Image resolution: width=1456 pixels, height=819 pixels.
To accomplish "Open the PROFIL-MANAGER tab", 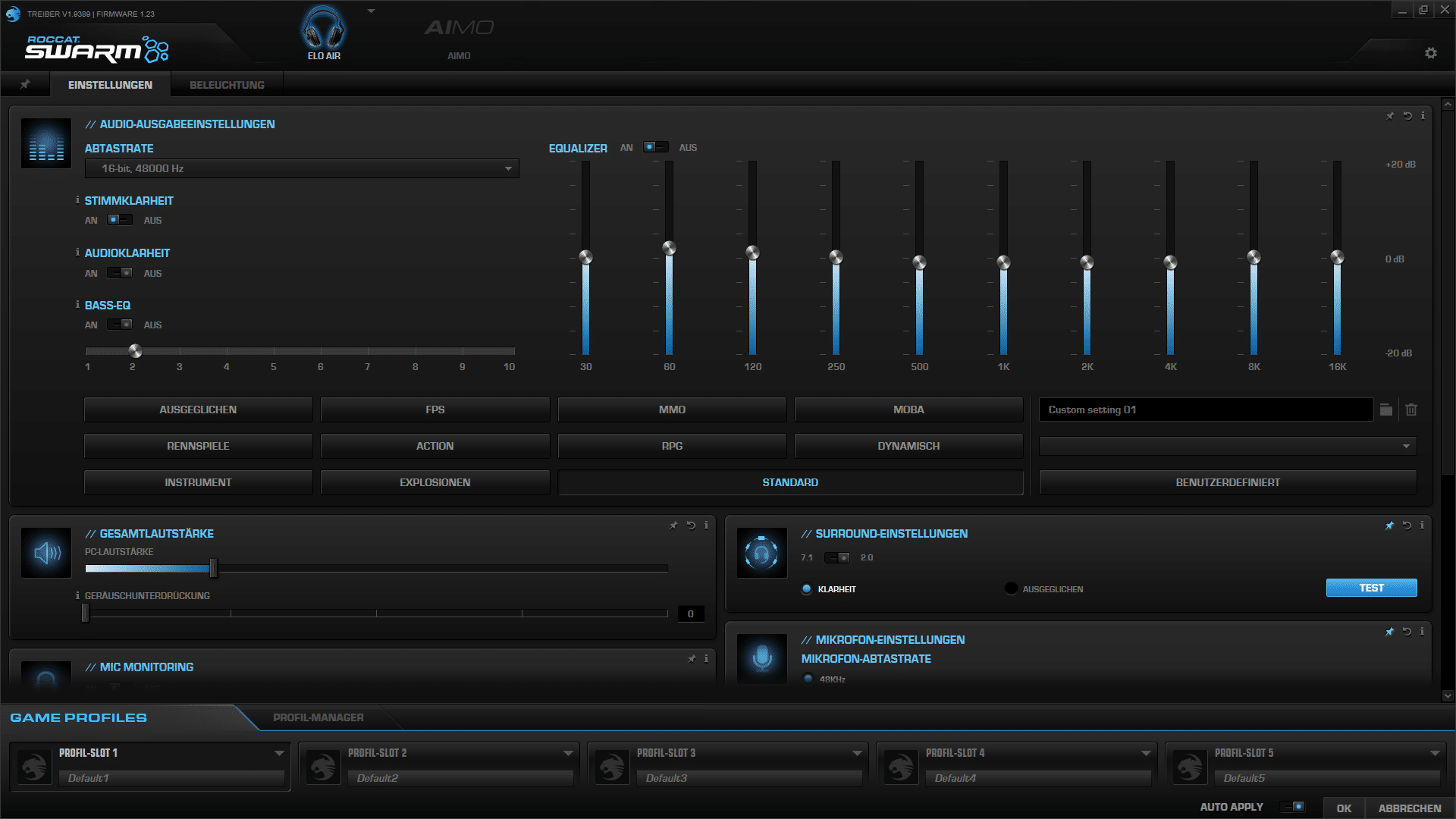I will click(318, 717).
